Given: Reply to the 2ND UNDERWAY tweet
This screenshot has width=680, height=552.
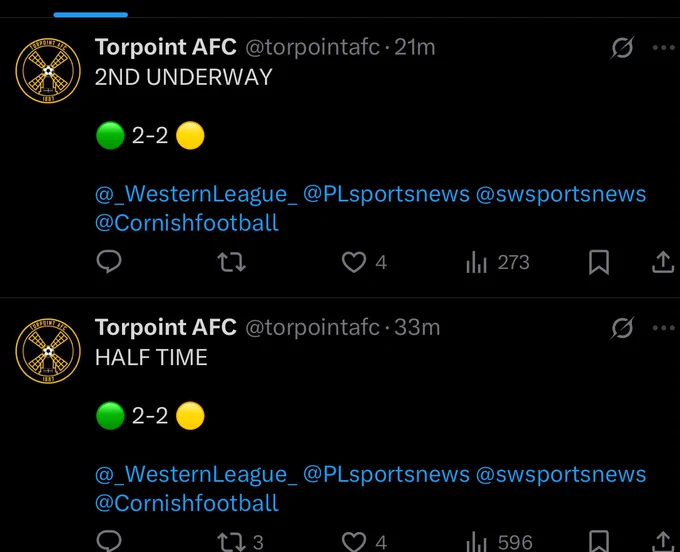Looking at the screenshot, I should tap(109, 262).
